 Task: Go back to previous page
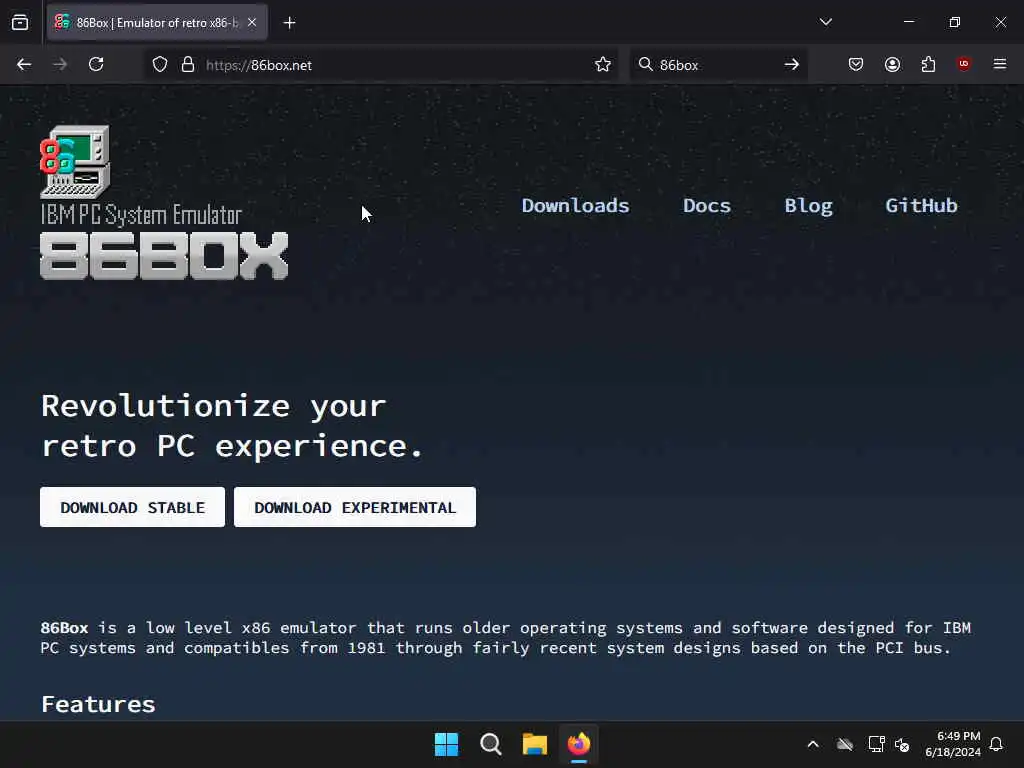(x=24, y=65)
